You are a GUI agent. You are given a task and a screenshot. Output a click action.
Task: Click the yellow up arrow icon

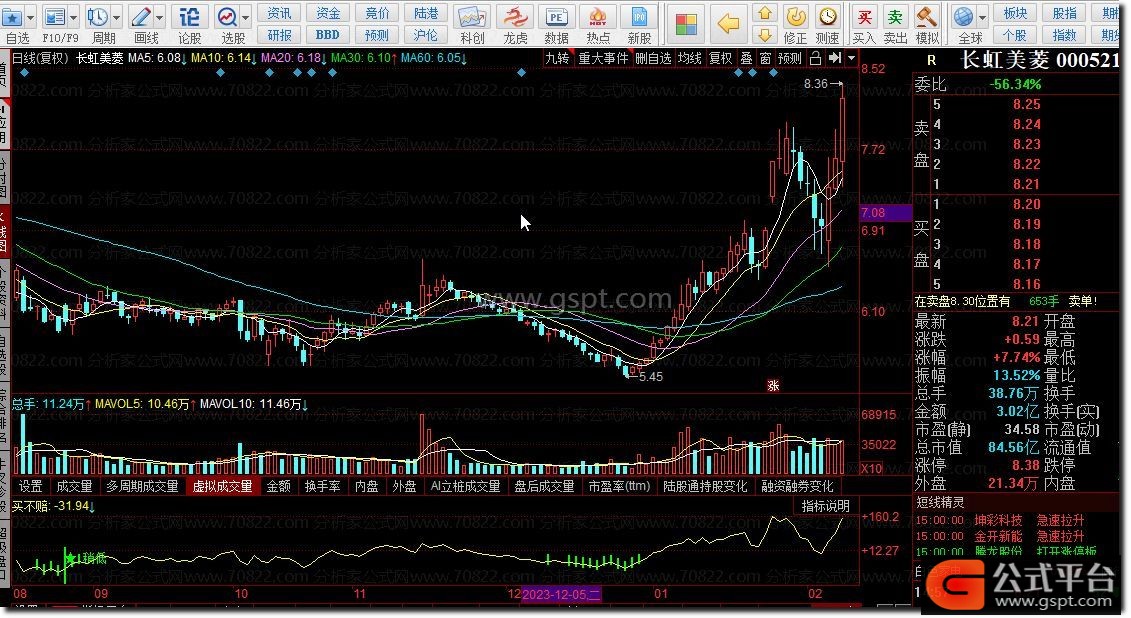coord(765,13)
